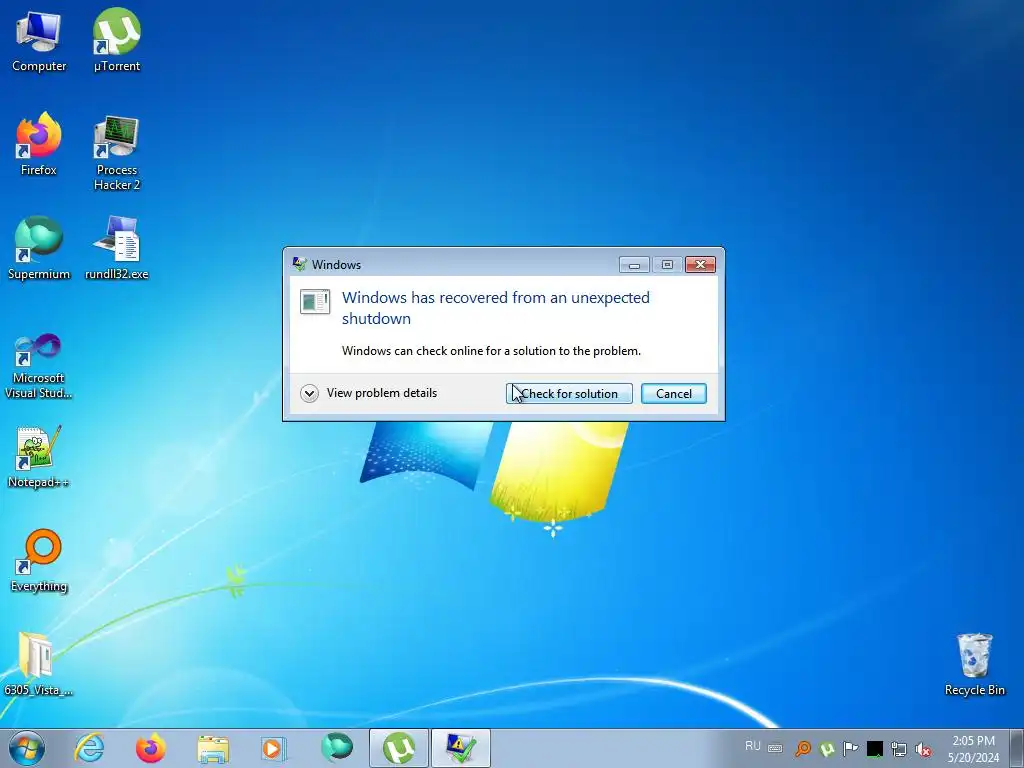
Task: Launch Firefox from the taskbar
Action: (150, 748)
